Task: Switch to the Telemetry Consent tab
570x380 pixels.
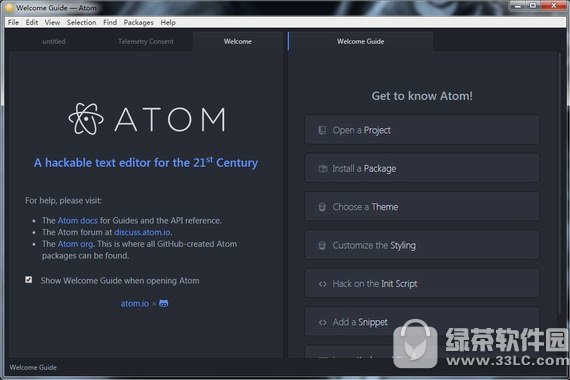Action: (x=146, y=41)
